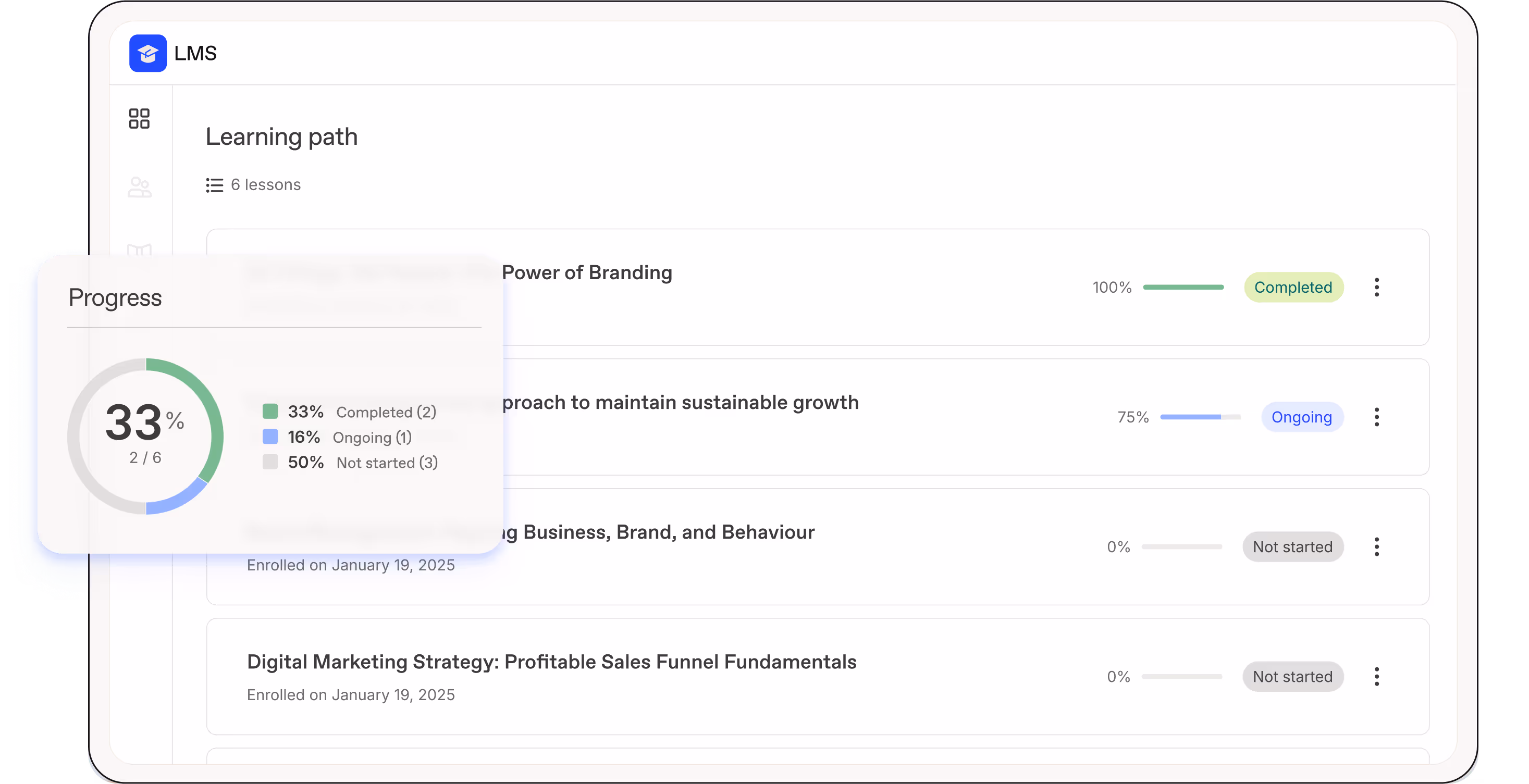Viewport: 1529px width, 784px height.
Task: Click the green Completed status badge
Action: [x=1293, y=287]
